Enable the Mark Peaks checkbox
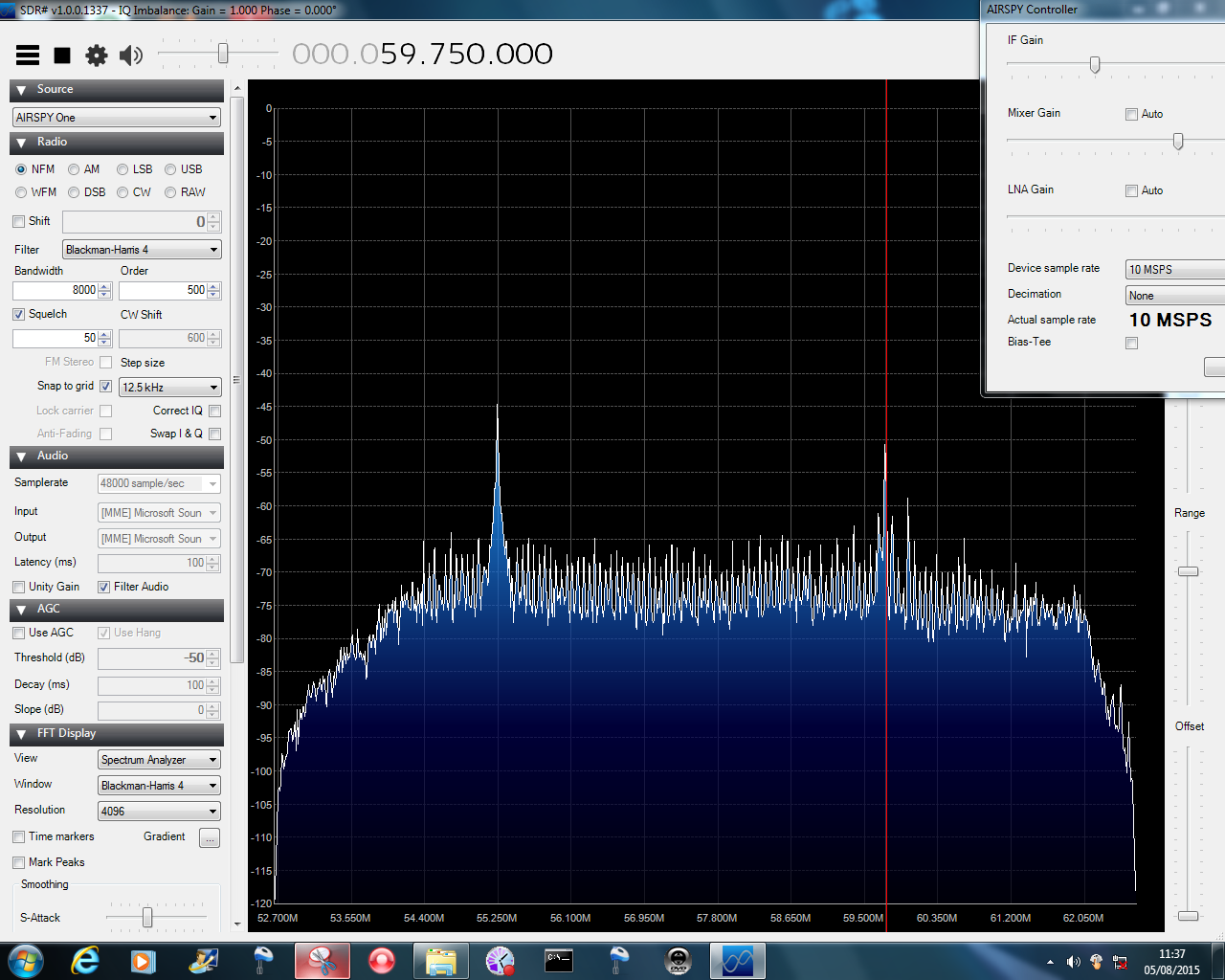The height and width of the screenshot is (980, 1225). [x=18, y=862]
